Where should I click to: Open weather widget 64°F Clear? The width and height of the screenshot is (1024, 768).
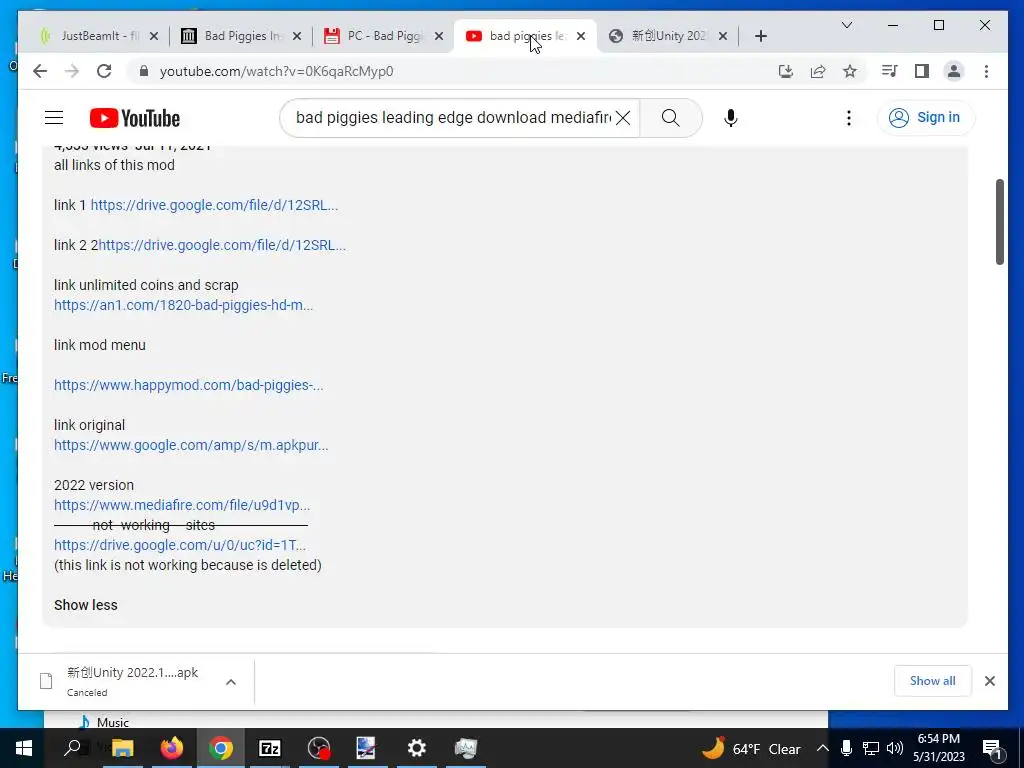click(x=751, y=748)
